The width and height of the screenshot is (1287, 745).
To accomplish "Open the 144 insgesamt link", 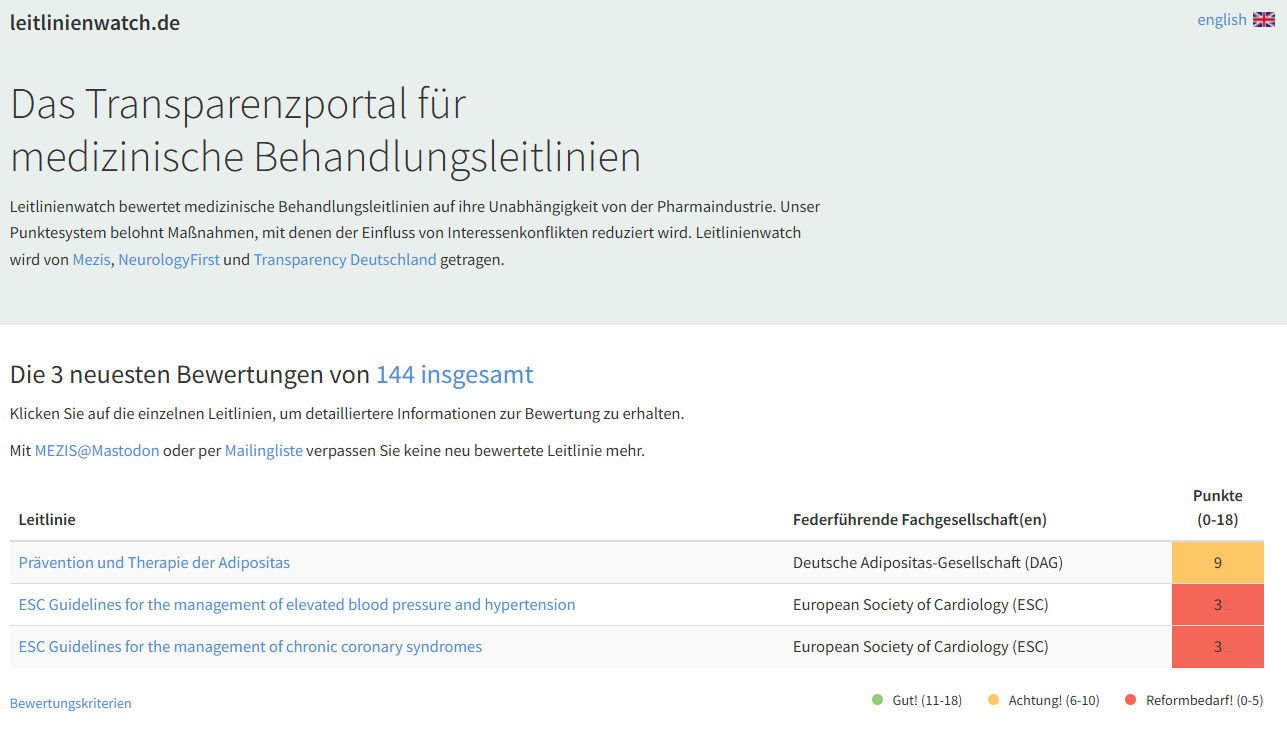I will (454, 375).
